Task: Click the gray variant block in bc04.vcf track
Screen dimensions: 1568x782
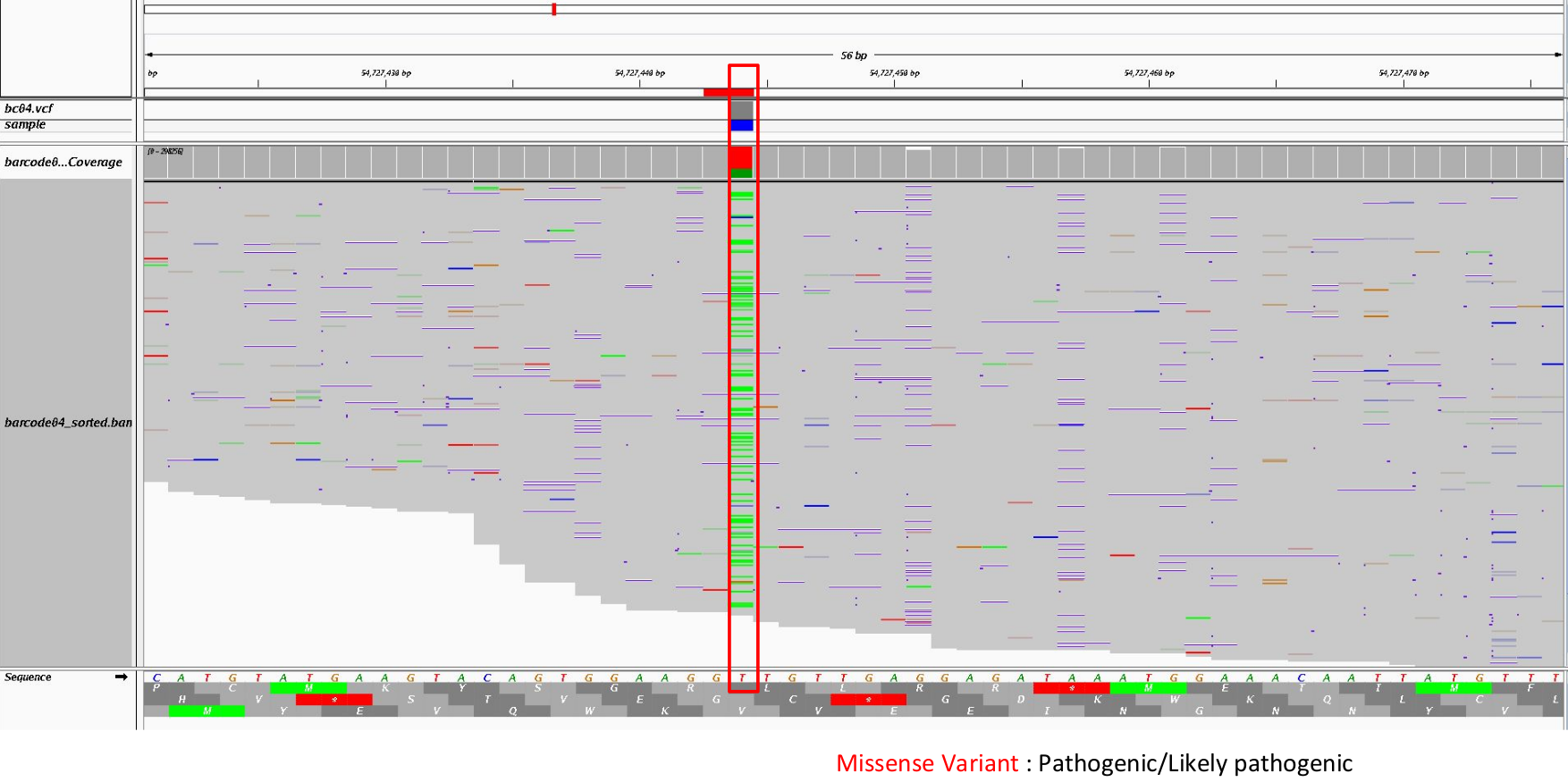Action: click(742, 110)
